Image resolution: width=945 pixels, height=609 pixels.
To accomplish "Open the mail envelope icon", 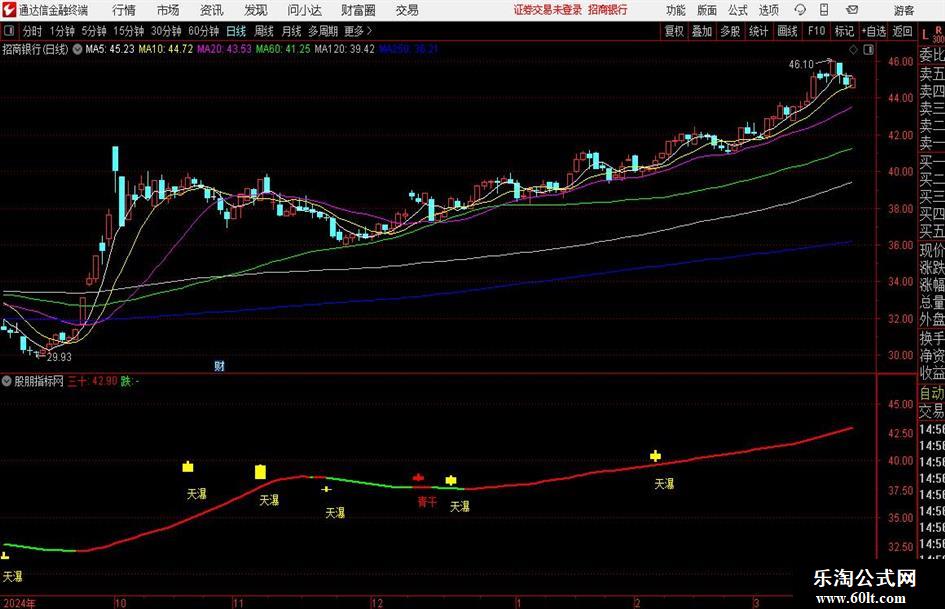I will 852,10.
